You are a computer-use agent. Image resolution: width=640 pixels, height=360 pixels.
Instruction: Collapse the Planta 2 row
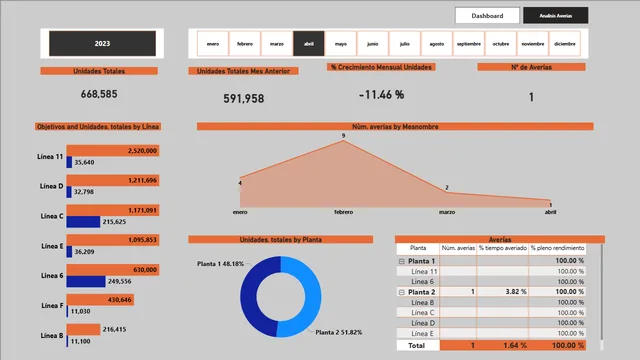click(x=402, y=292)
